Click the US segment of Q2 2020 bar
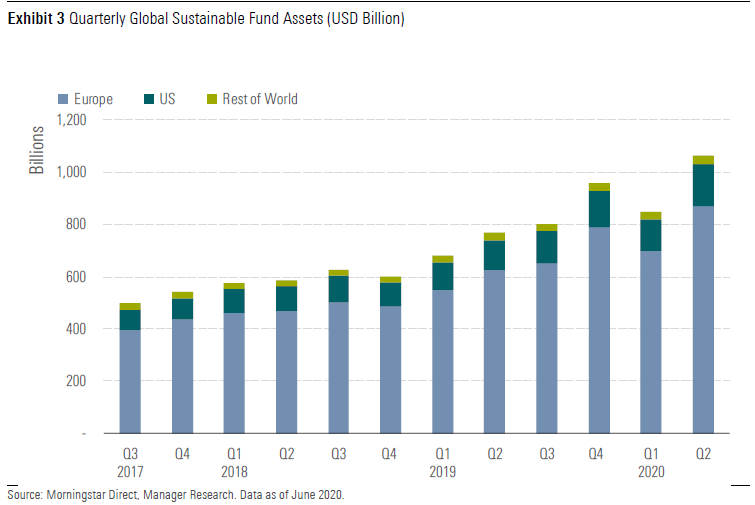Viewport: 755px width, 505px height. pos(703,185)
